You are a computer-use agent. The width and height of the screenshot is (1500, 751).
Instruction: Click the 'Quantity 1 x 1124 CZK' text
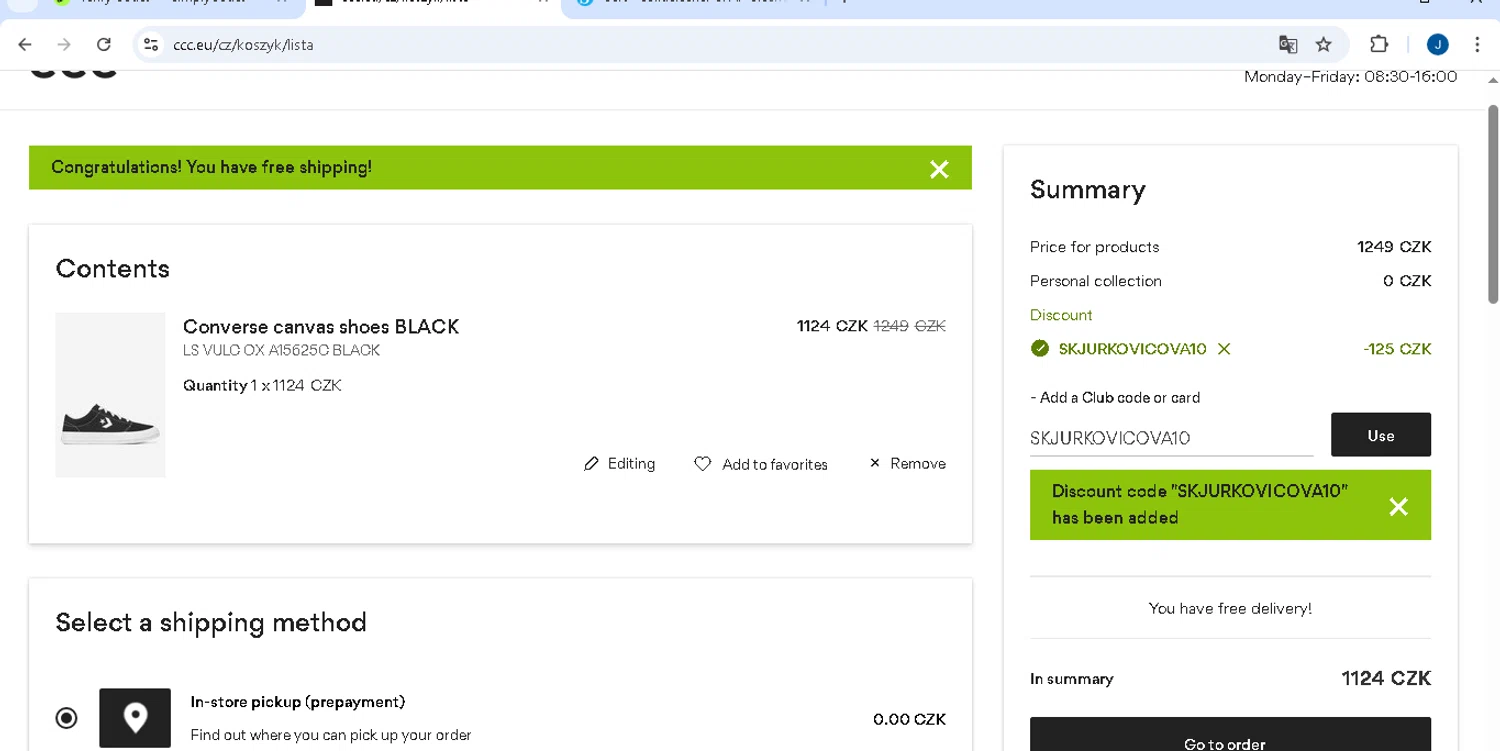(262, 385)
